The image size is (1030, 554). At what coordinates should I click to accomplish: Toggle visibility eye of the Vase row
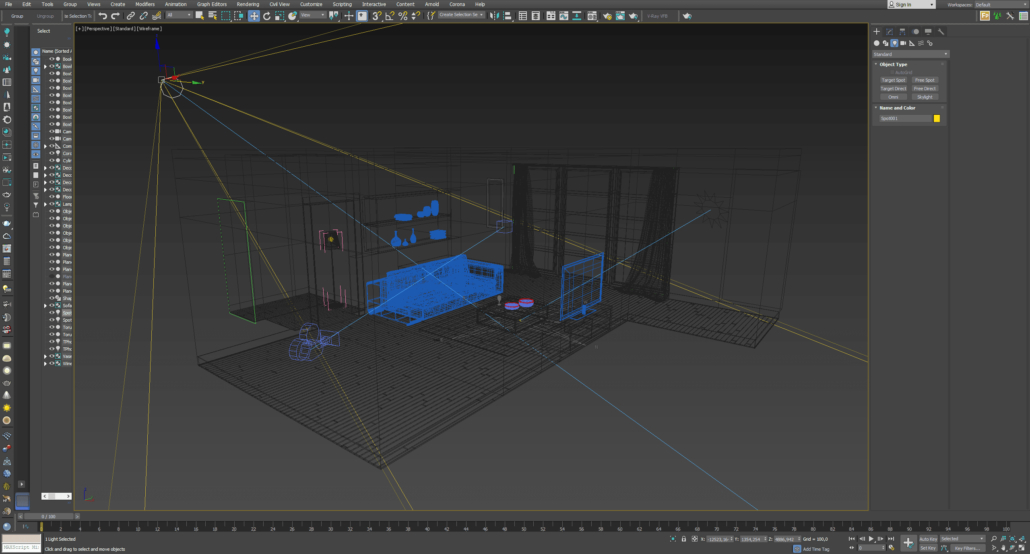(x=52, y=356)
